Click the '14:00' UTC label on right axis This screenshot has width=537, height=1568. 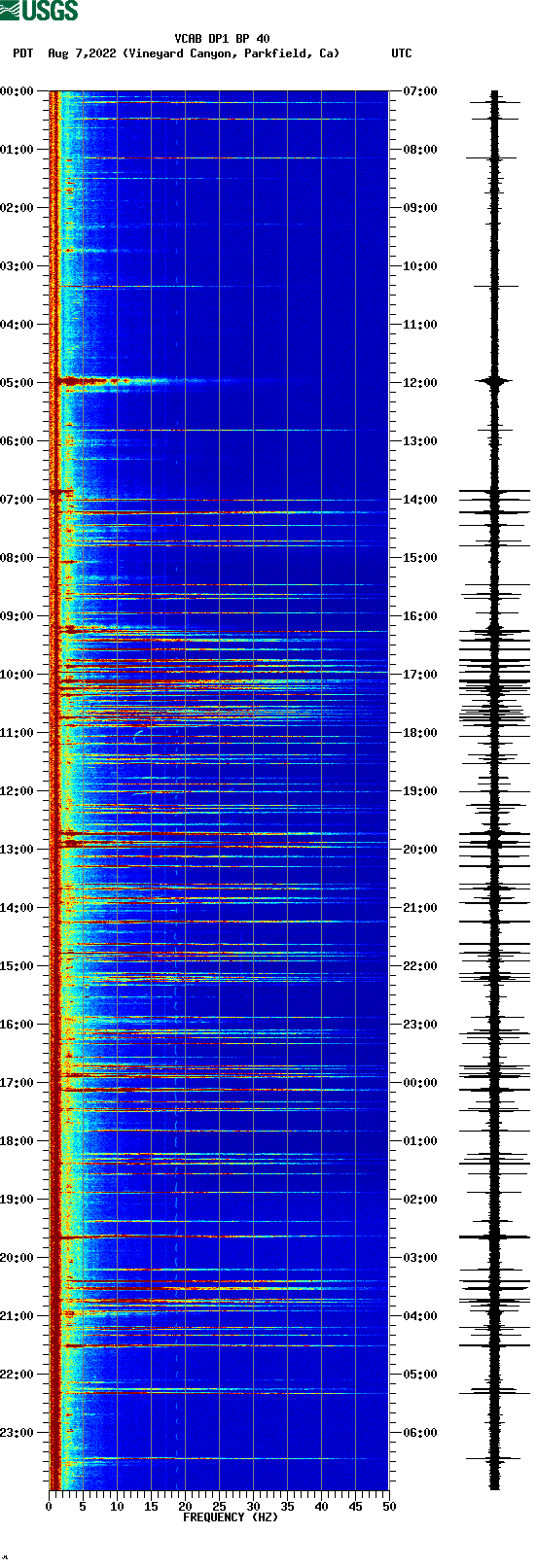(x=420, y=500)
